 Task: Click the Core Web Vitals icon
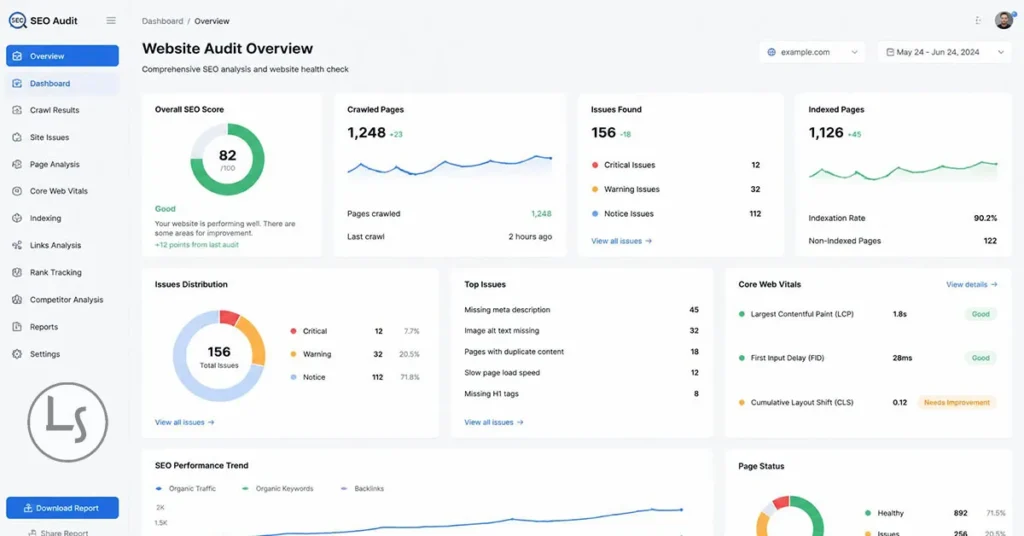(18, 191)
